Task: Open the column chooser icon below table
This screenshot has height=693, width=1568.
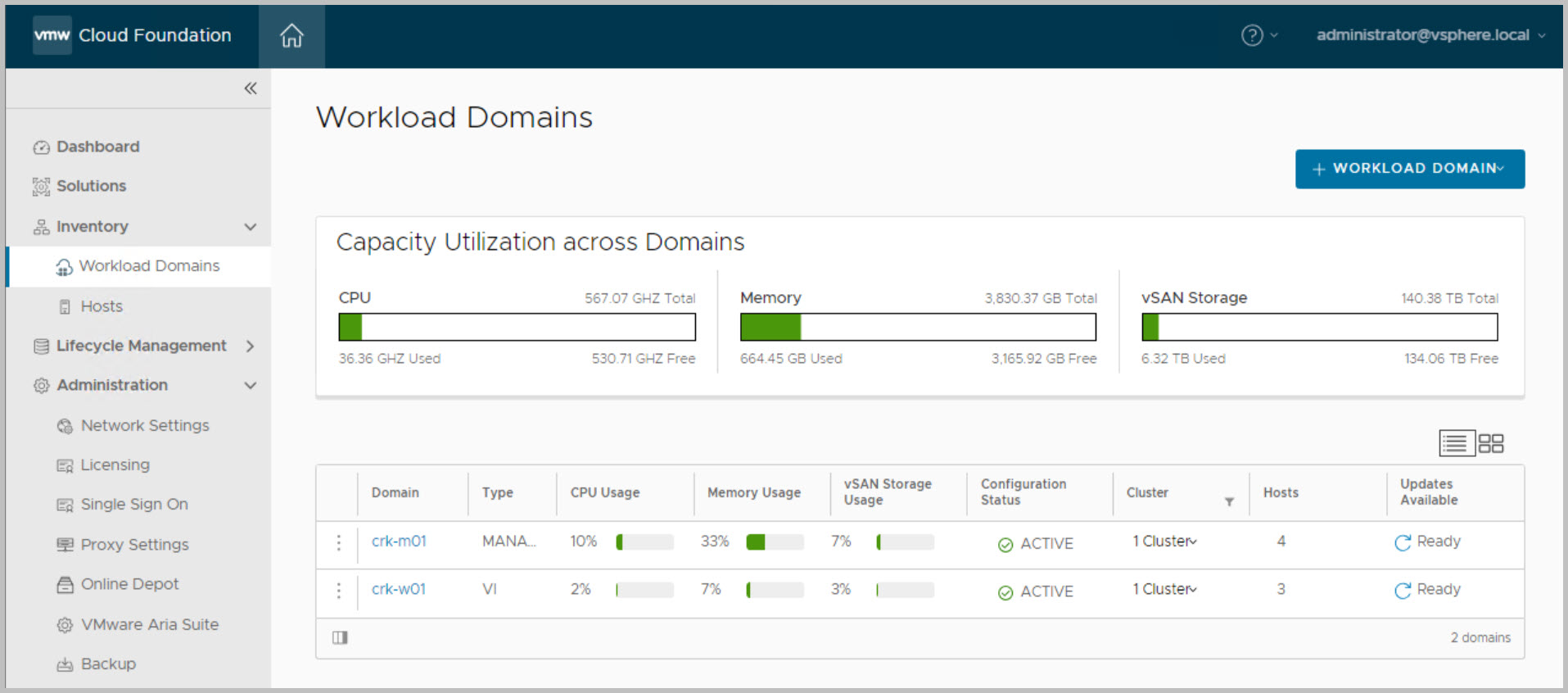Action: click(x=340, y=637)
